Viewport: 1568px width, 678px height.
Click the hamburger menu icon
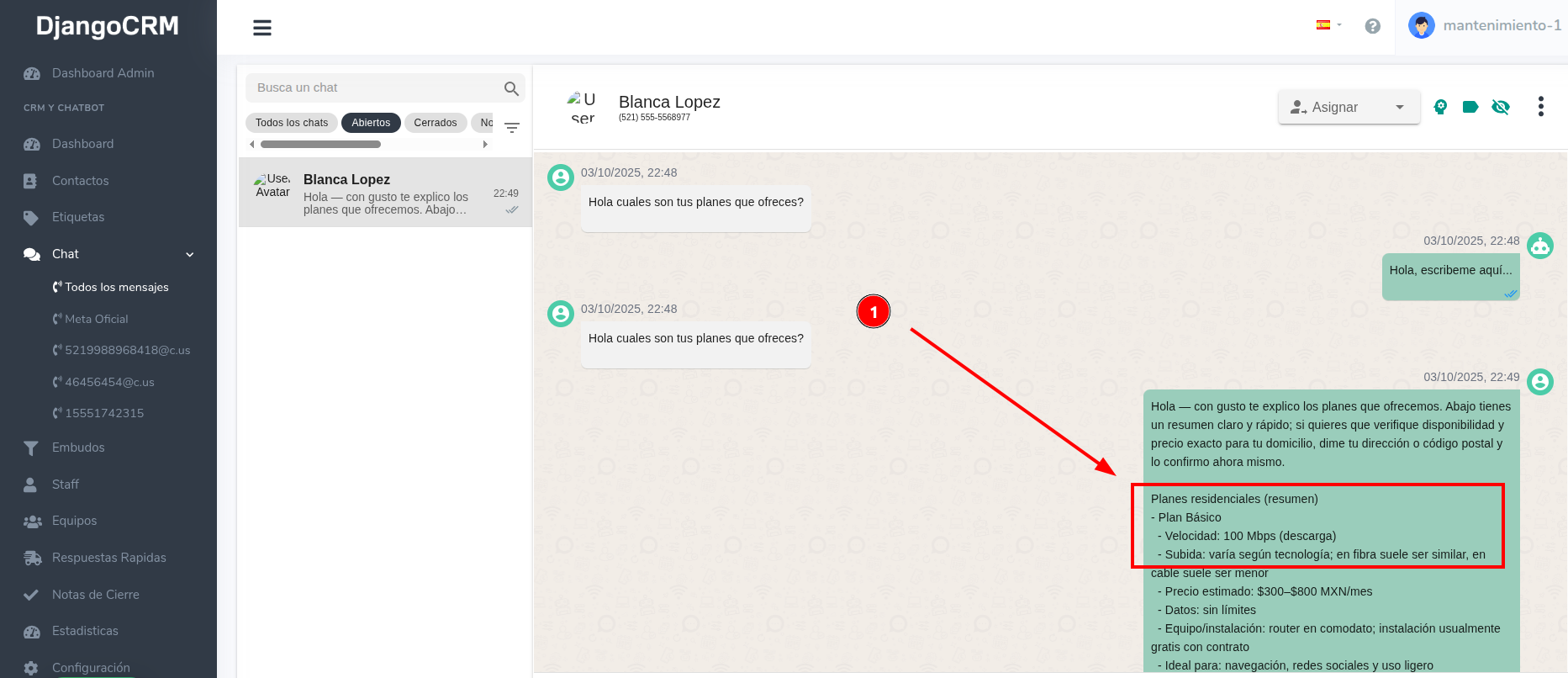(x=262, y=28)
